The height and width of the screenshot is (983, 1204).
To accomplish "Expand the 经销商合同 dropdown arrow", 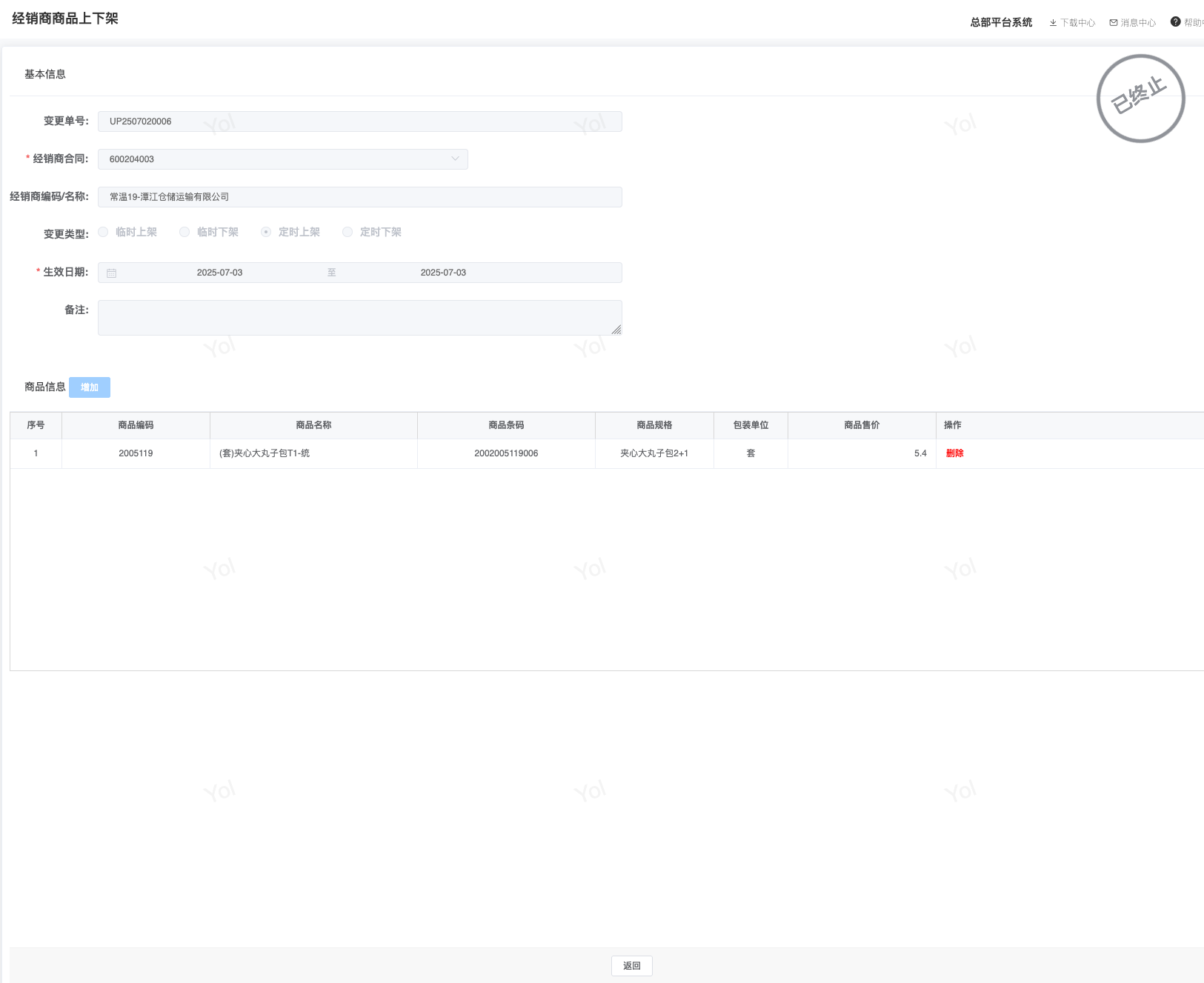I will coord(455,159).
